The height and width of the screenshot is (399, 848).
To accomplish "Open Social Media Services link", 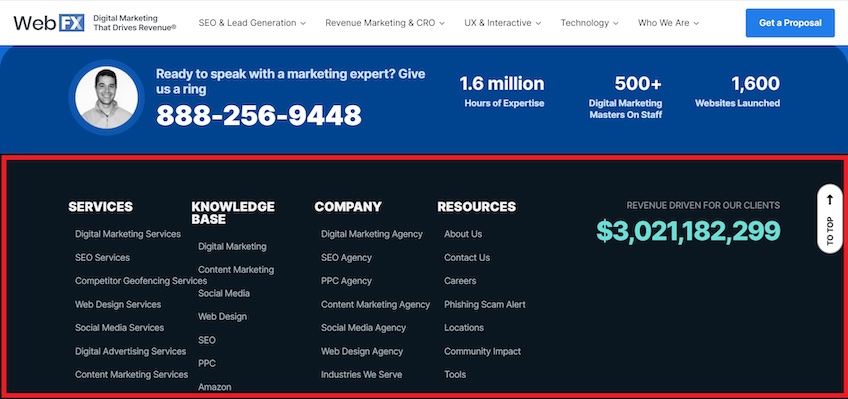I will 120,328.
